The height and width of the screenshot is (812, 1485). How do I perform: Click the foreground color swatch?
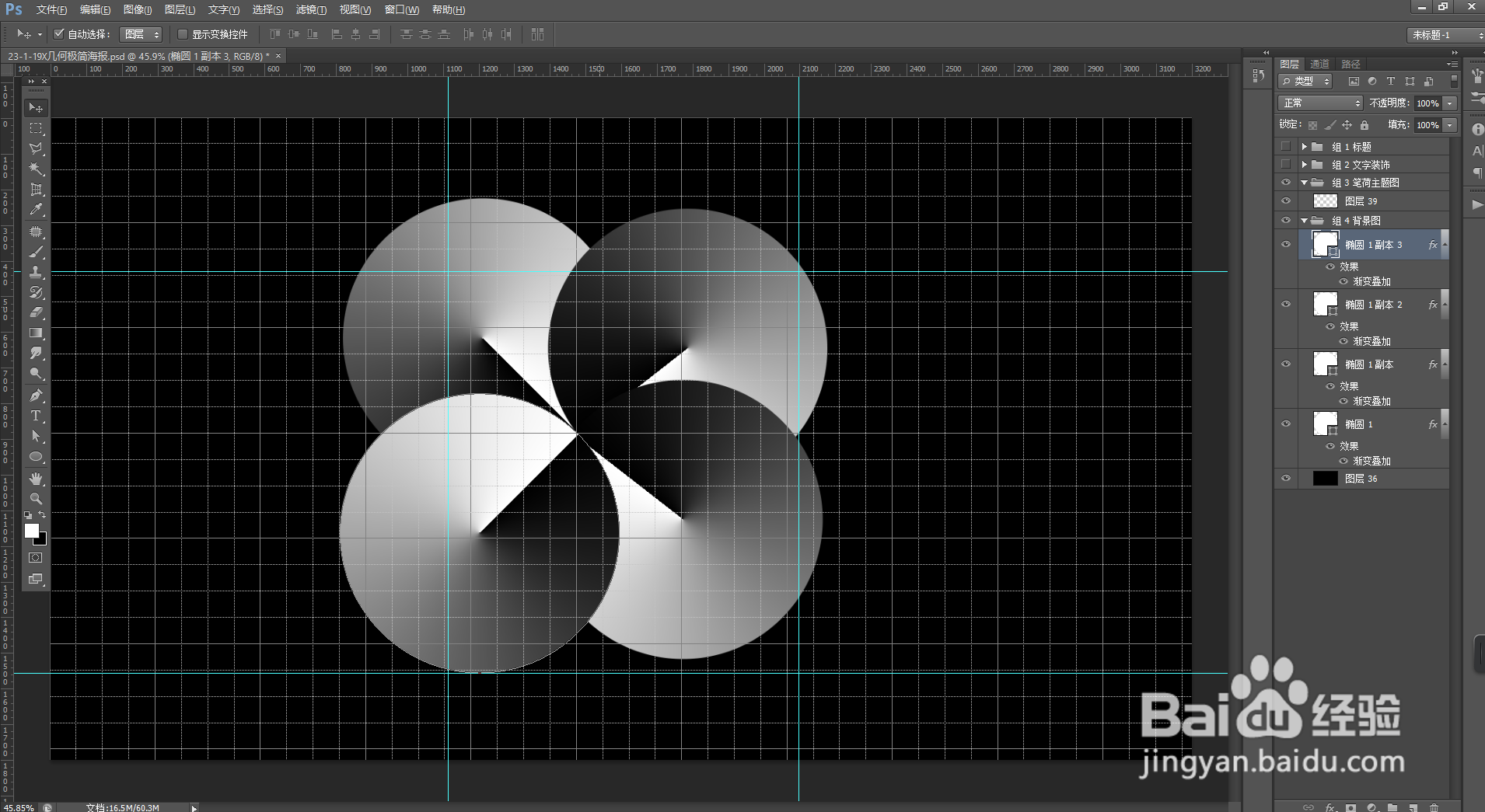tap(31, 530)
